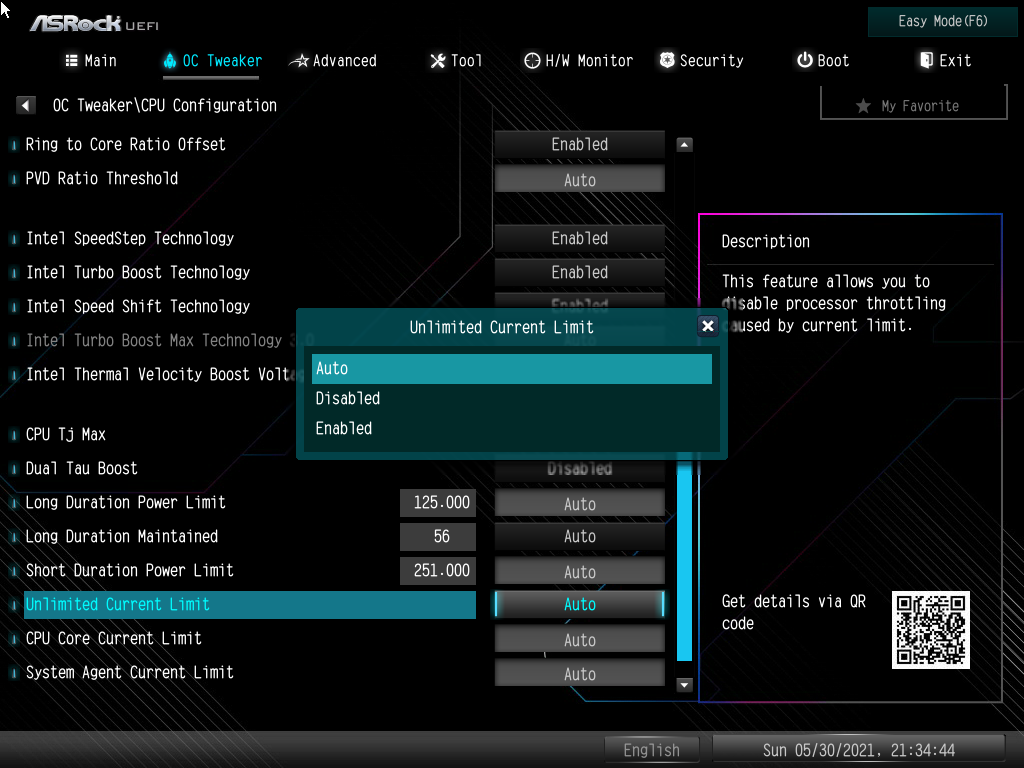1024x768 pixels.
Task: Open My Favorite list
Action: click(x=914, y=104)
